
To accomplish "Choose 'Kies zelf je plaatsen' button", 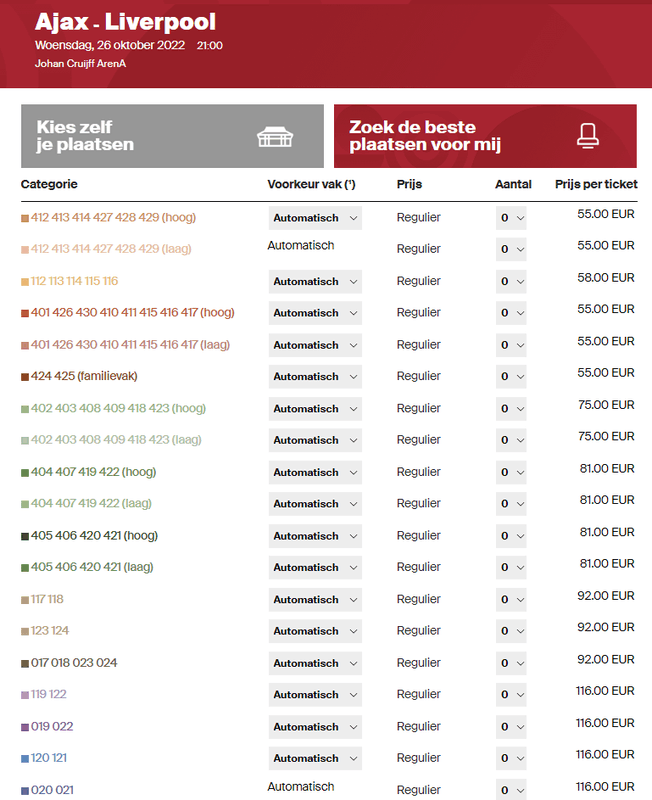I will (x=172, y=136).
